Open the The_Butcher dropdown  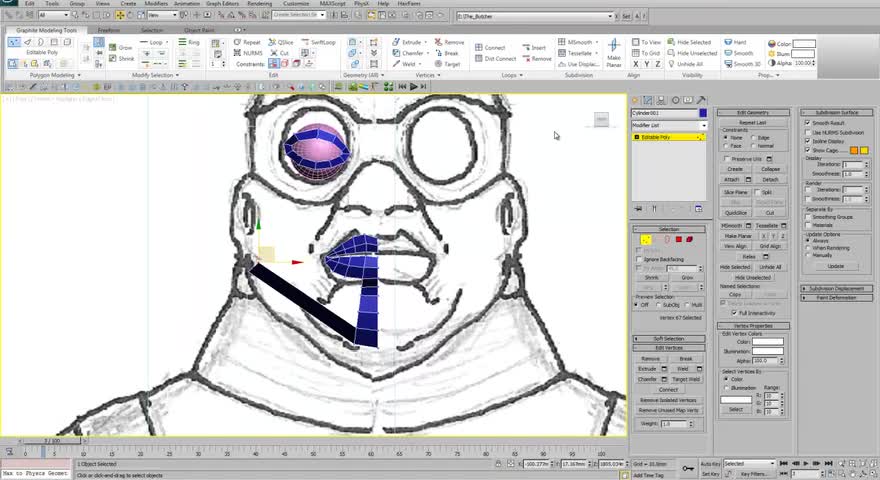(x=535, y=16)
